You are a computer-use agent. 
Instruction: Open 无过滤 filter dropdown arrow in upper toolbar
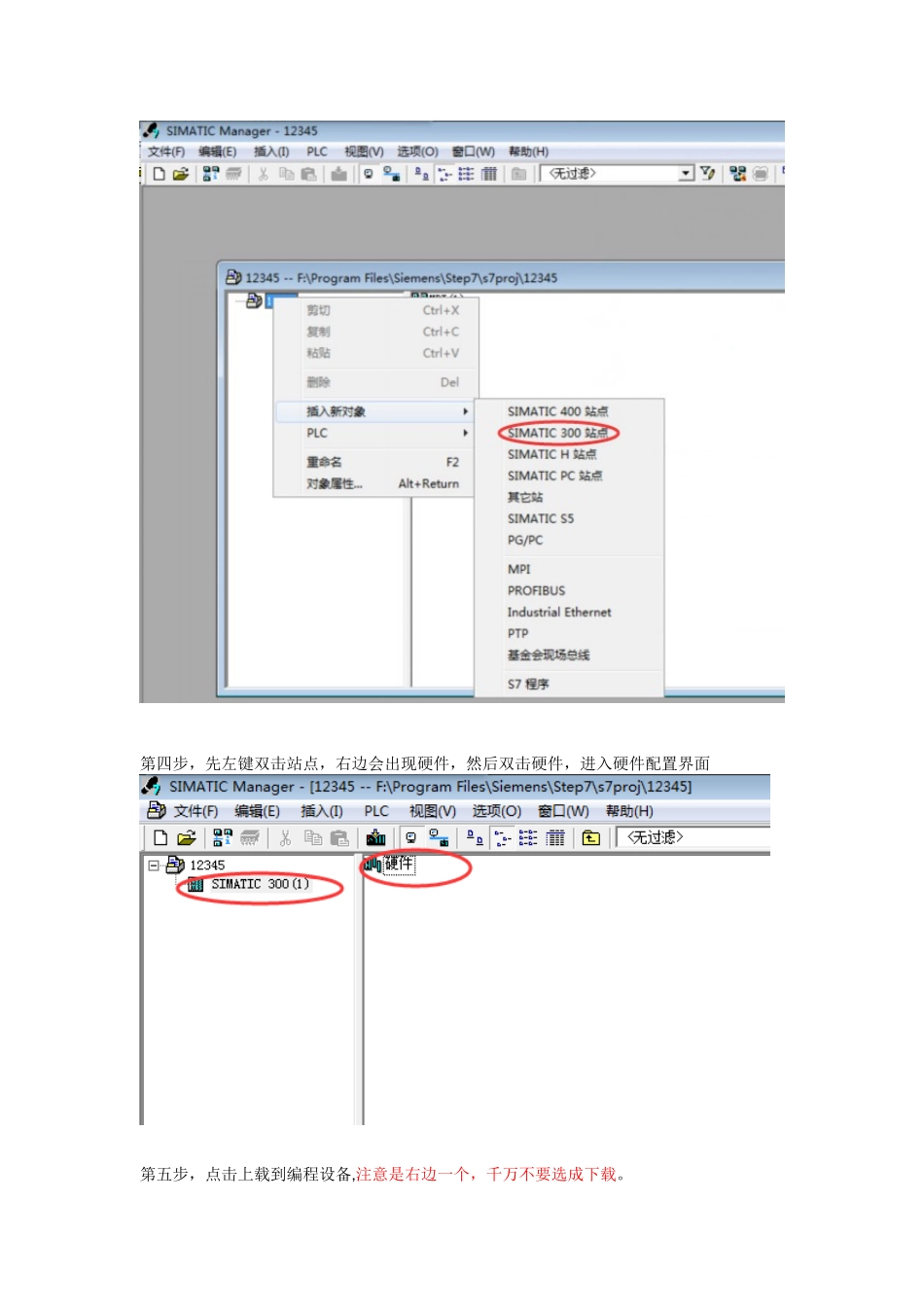pyautogui.click(x=686, y=173)
